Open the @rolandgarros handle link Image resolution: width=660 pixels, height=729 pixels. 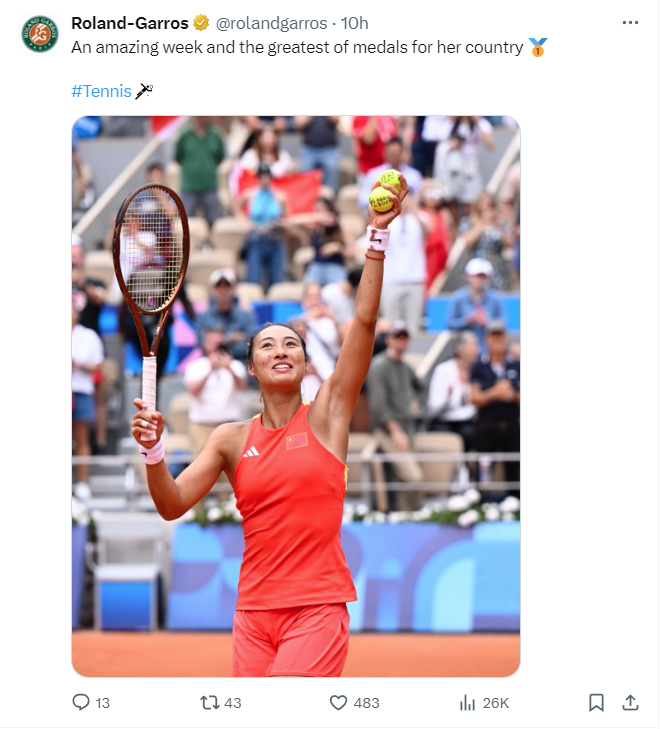pos(271,23)
